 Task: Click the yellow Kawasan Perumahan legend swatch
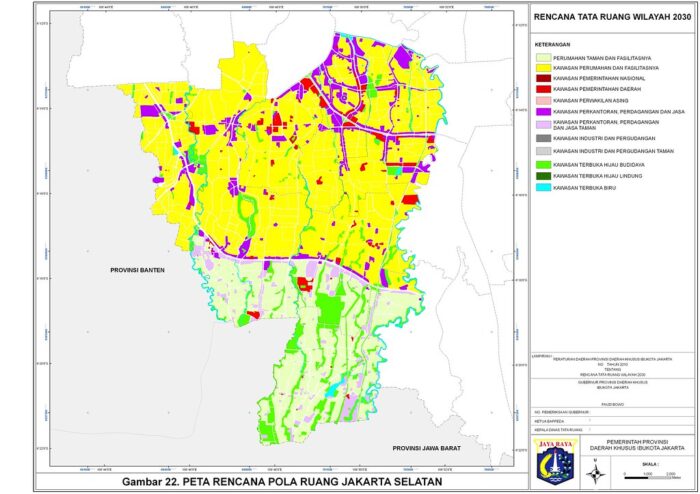click(543, 66)
